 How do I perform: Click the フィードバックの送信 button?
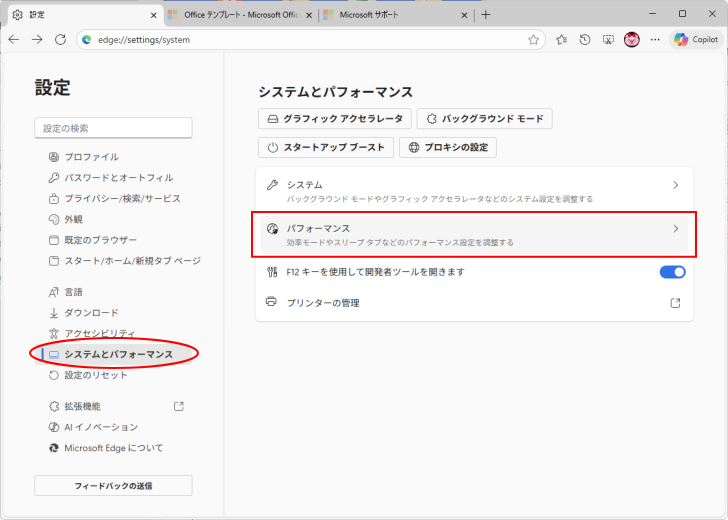point(113,486)
